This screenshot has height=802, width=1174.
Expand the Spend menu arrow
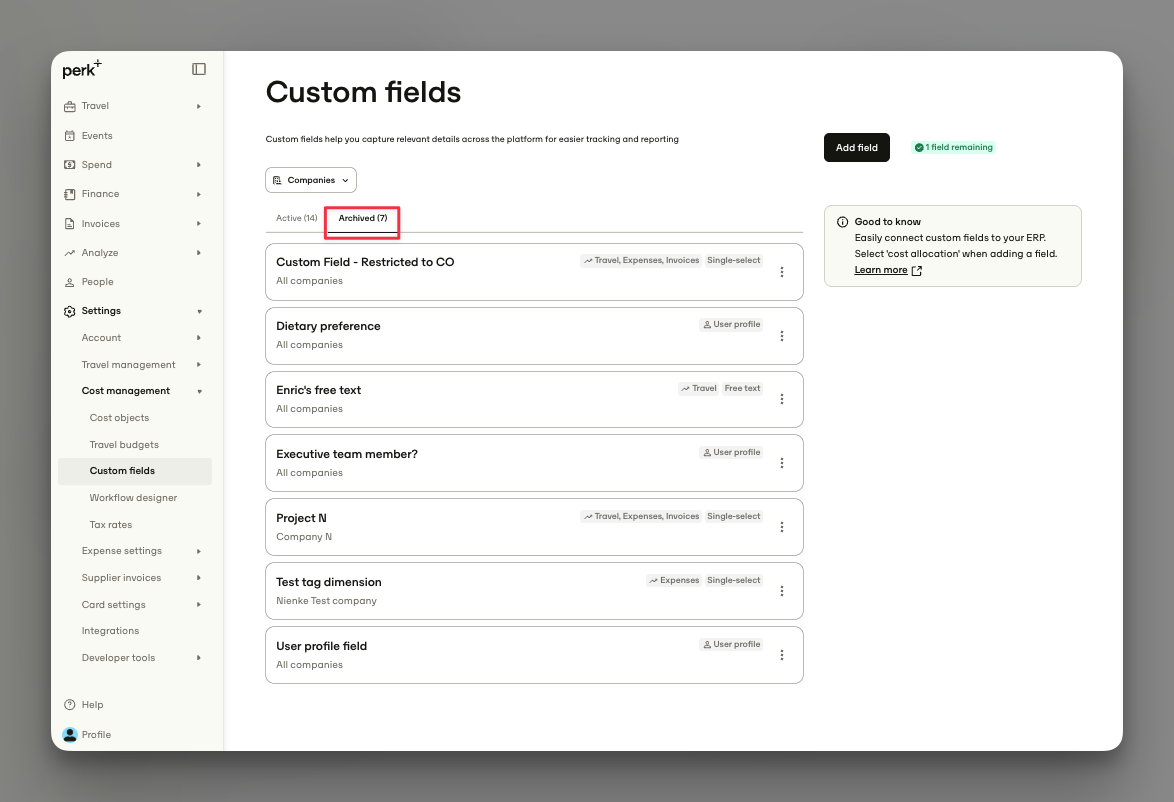coord(198,165)
